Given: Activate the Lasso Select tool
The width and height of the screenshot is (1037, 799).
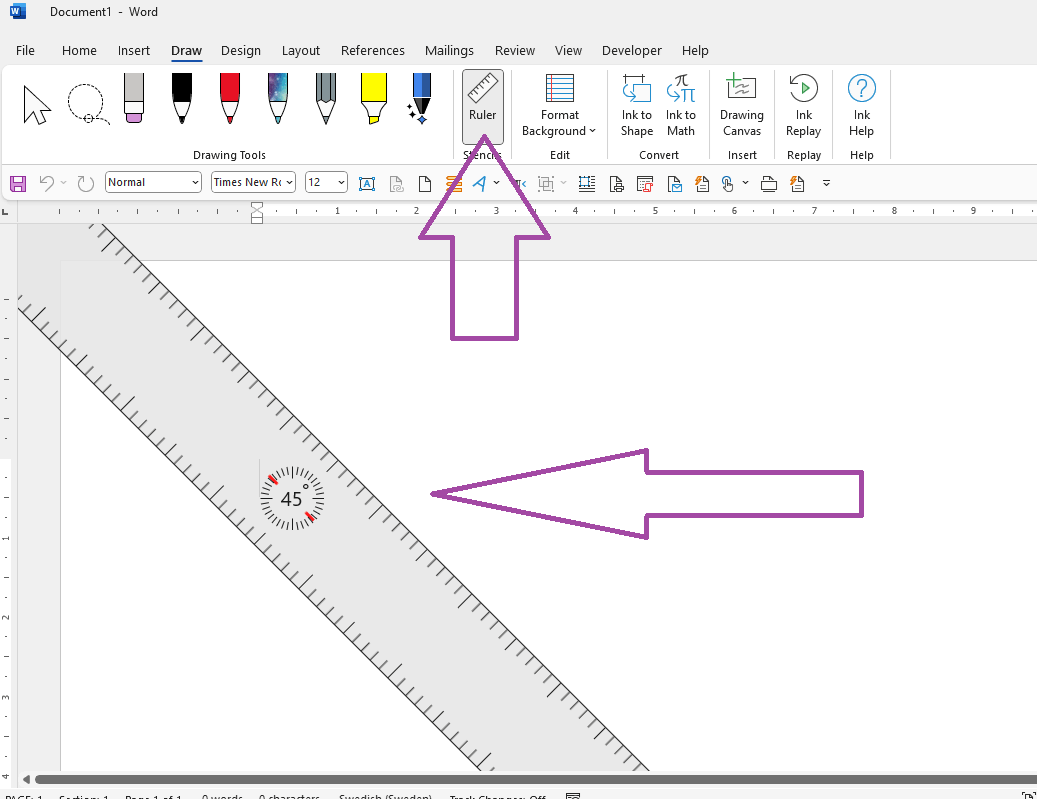Looking at the screenshot, I should coord(87,104).
